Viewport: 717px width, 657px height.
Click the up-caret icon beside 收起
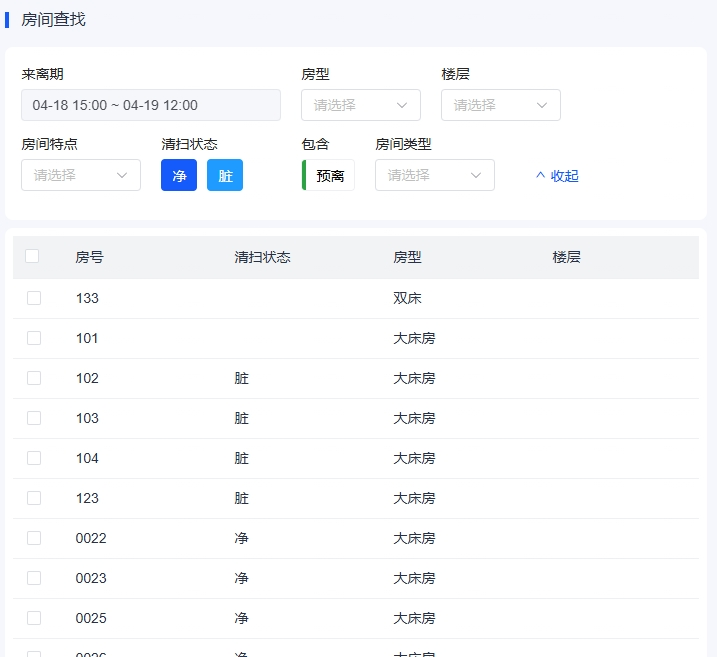[541, 176]
